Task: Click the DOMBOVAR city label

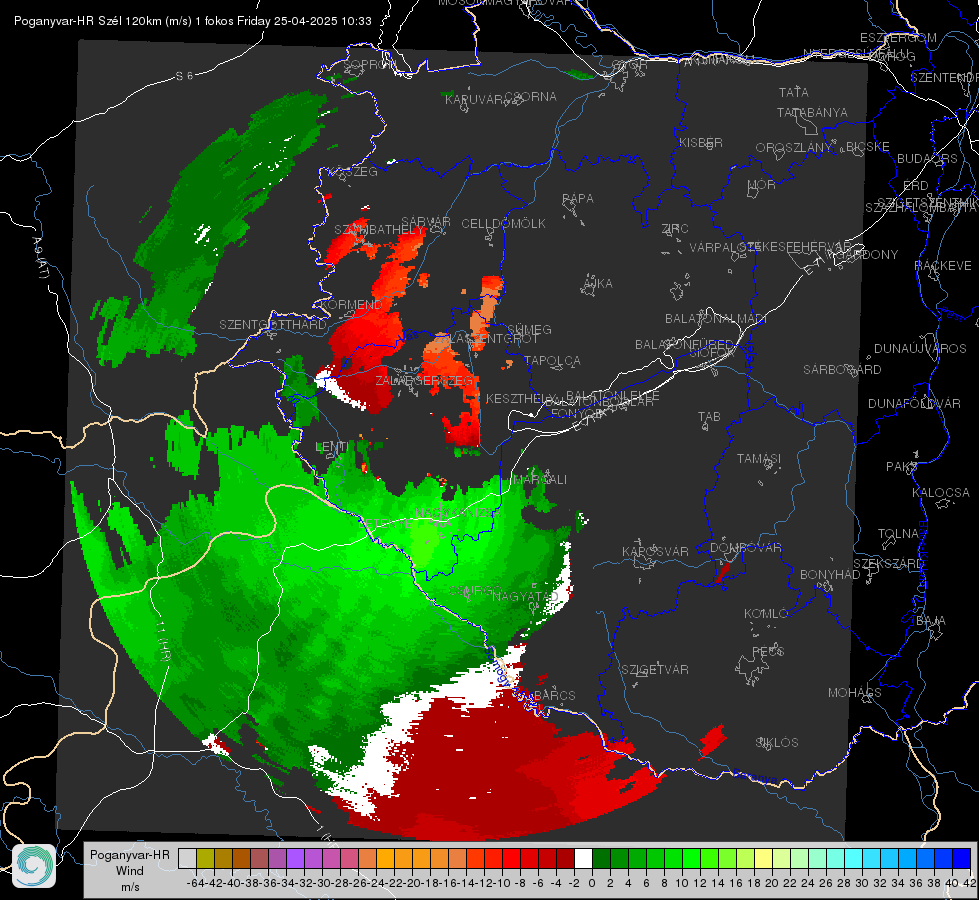Action: click(745, 548)
